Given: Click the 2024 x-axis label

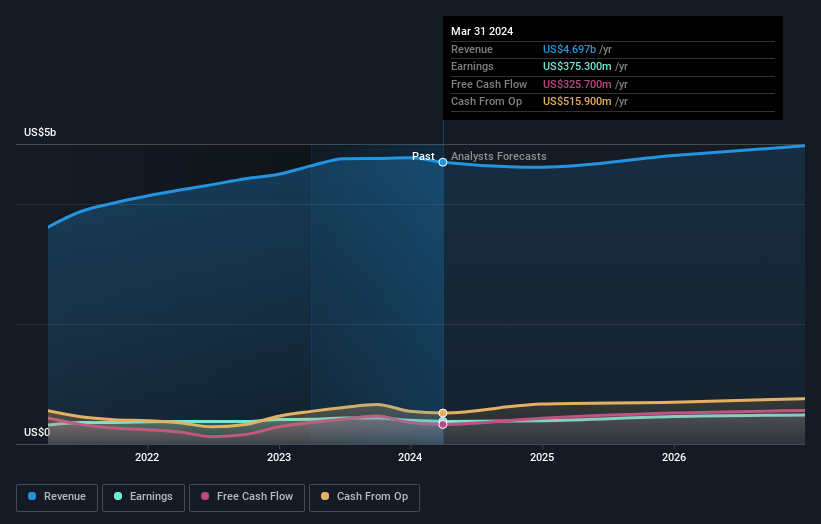Looking at the screenshot, I should pyautogui.click(x=410, y=458).
